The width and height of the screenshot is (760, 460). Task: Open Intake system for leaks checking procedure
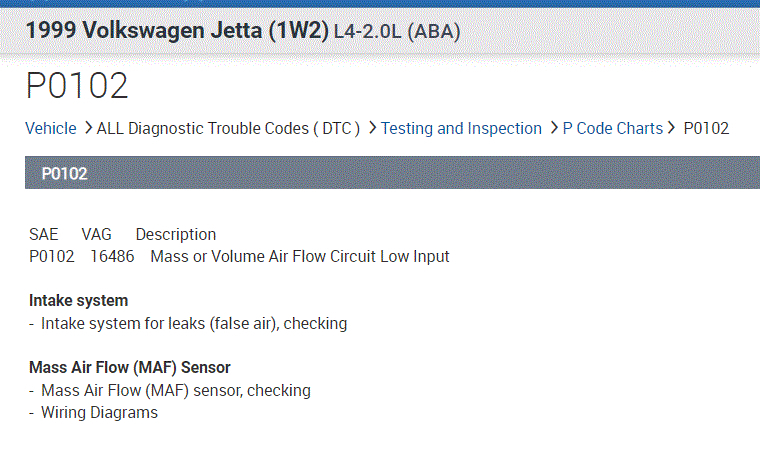click(x=194, y=323)
